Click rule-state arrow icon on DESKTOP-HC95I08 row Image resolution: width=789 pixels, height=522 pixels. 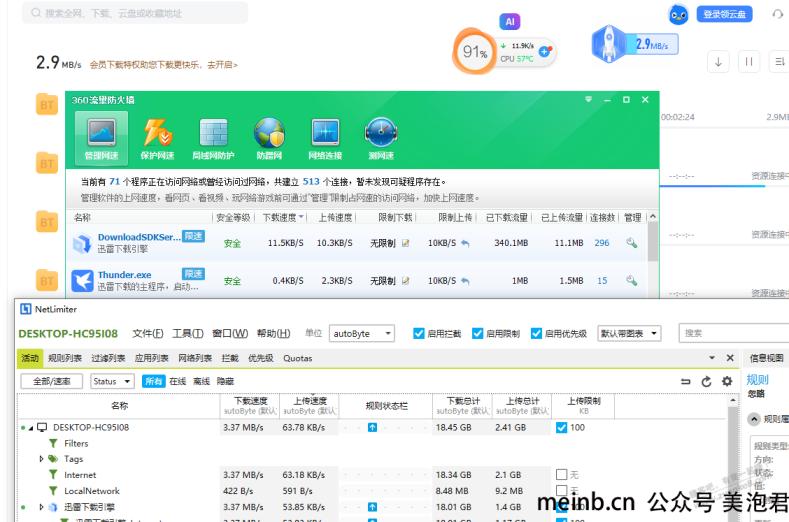[372, 427]
